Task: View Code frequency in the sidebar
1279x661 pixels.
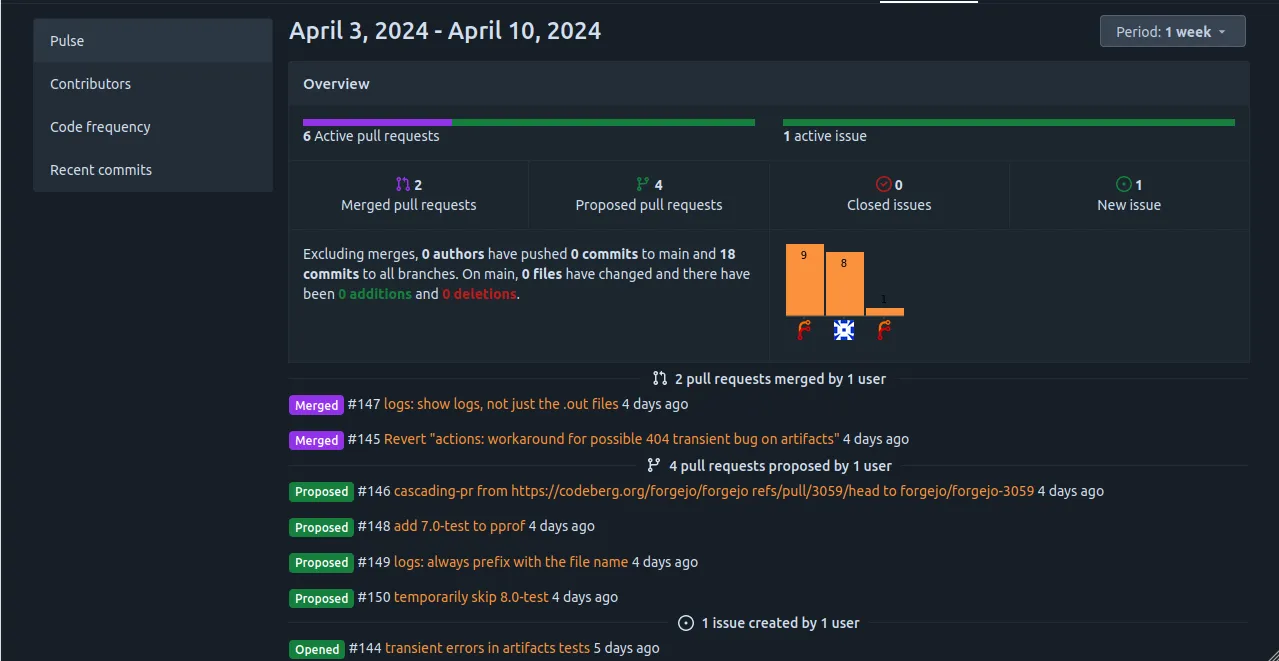Action: pos(100,127)
